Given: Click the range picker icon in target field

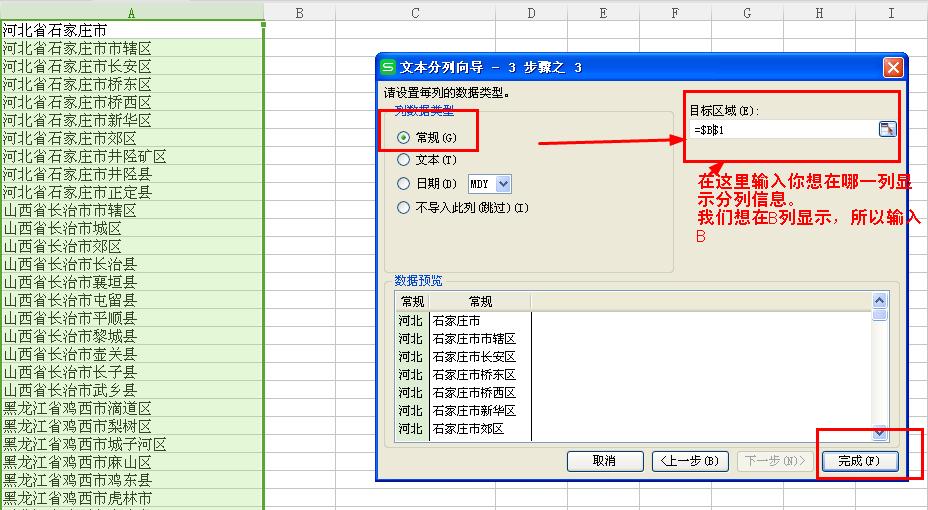Looking at the screenshot, I should (x=887, y=130).
